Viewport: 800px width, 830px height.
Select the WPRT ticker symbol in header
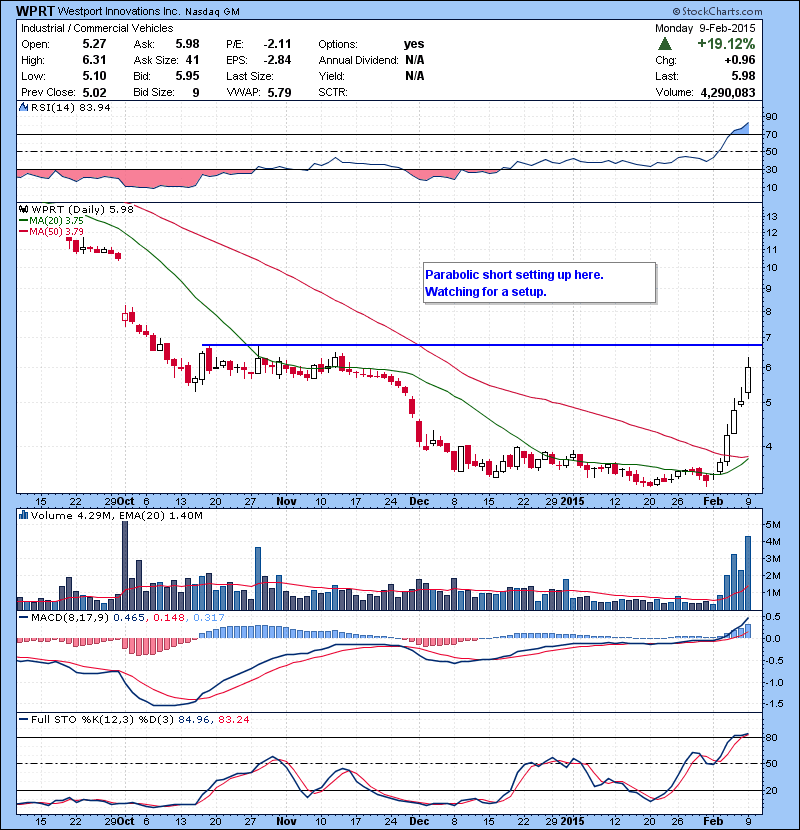click(35, 11)
